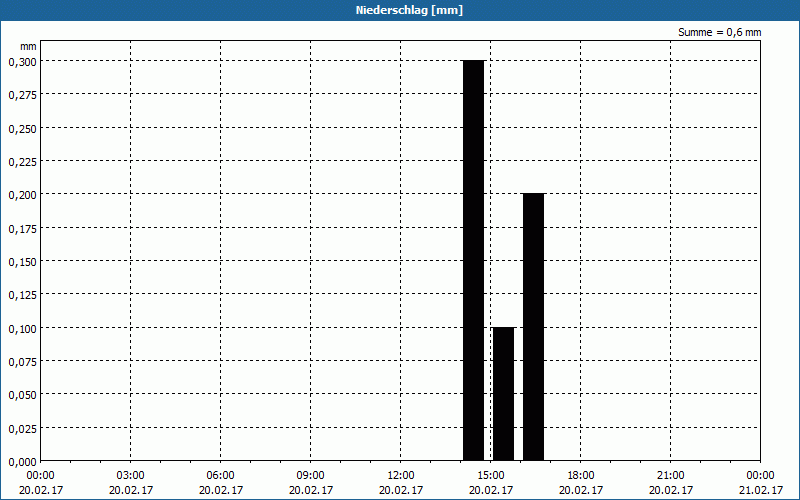Viewport: 800px width, 500px height.
Task: Click the 09:00 time axis label
Action: tap(311, 476)
